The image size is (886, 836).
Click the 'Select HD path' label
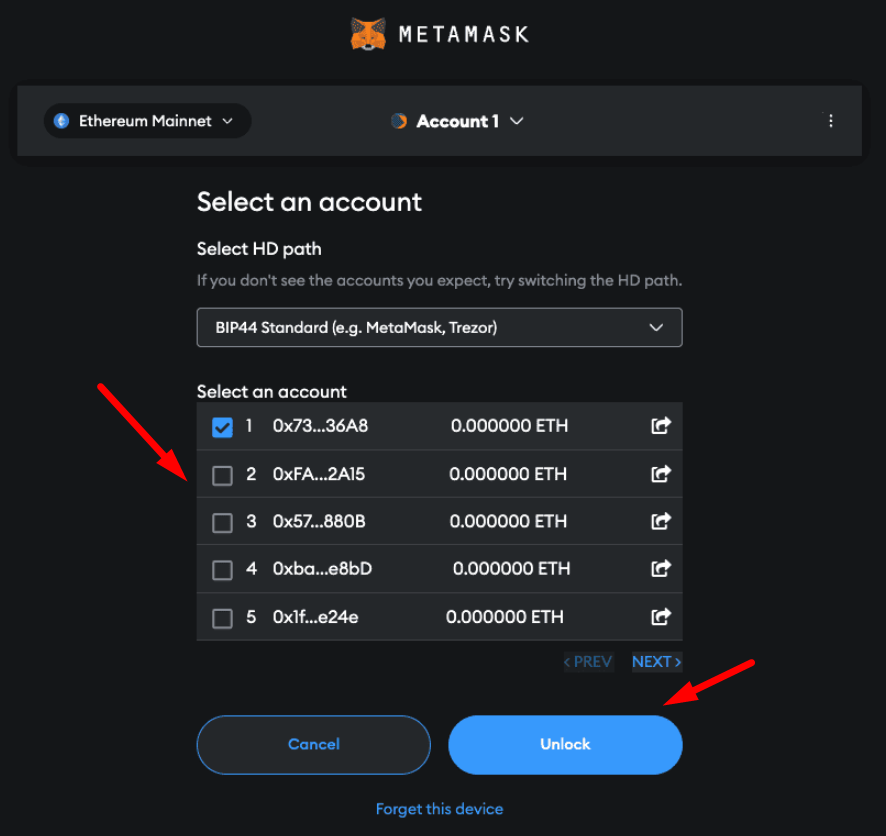(x=259, y=249)
